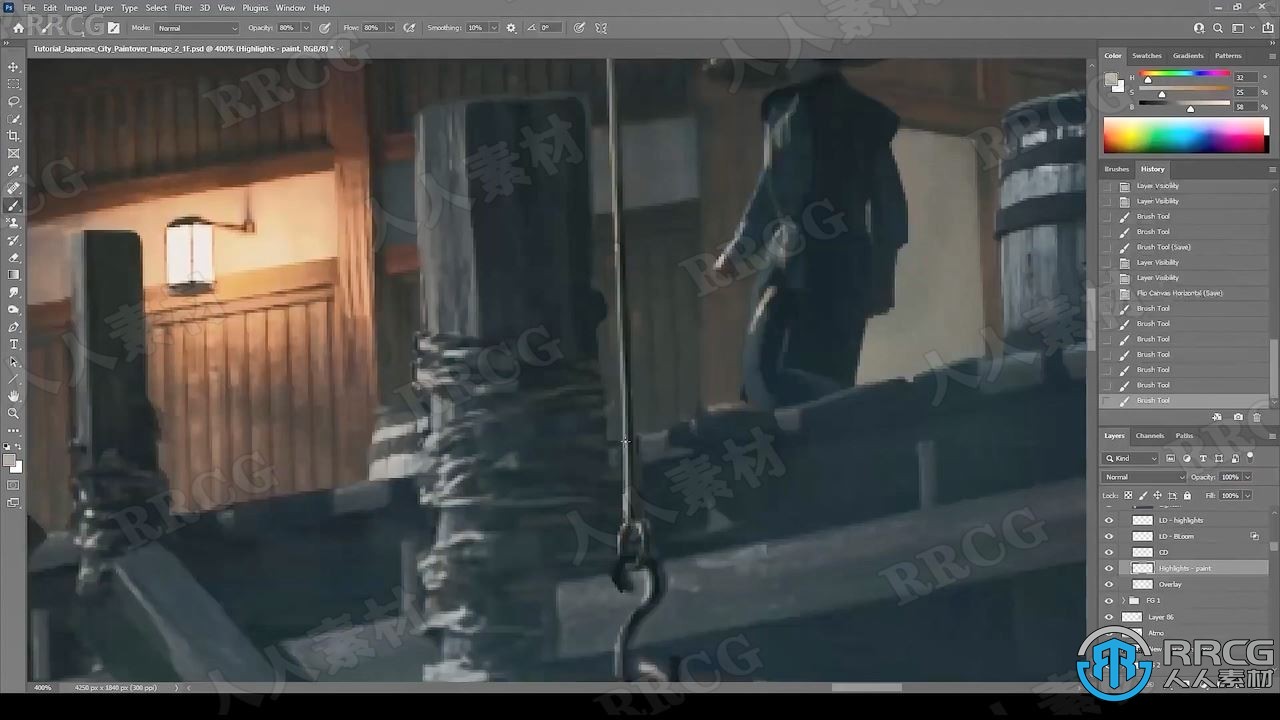This screenshot has height=720, width=1280.
Task: Open the layer Kind filter dropdown
Action: pos(1130,458)
